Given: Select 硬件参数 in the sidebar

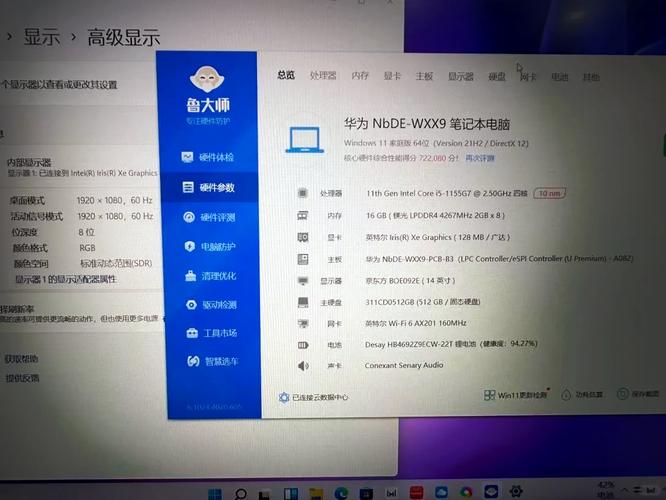Looking at the screenshot, I should click(x=209, y=187).
